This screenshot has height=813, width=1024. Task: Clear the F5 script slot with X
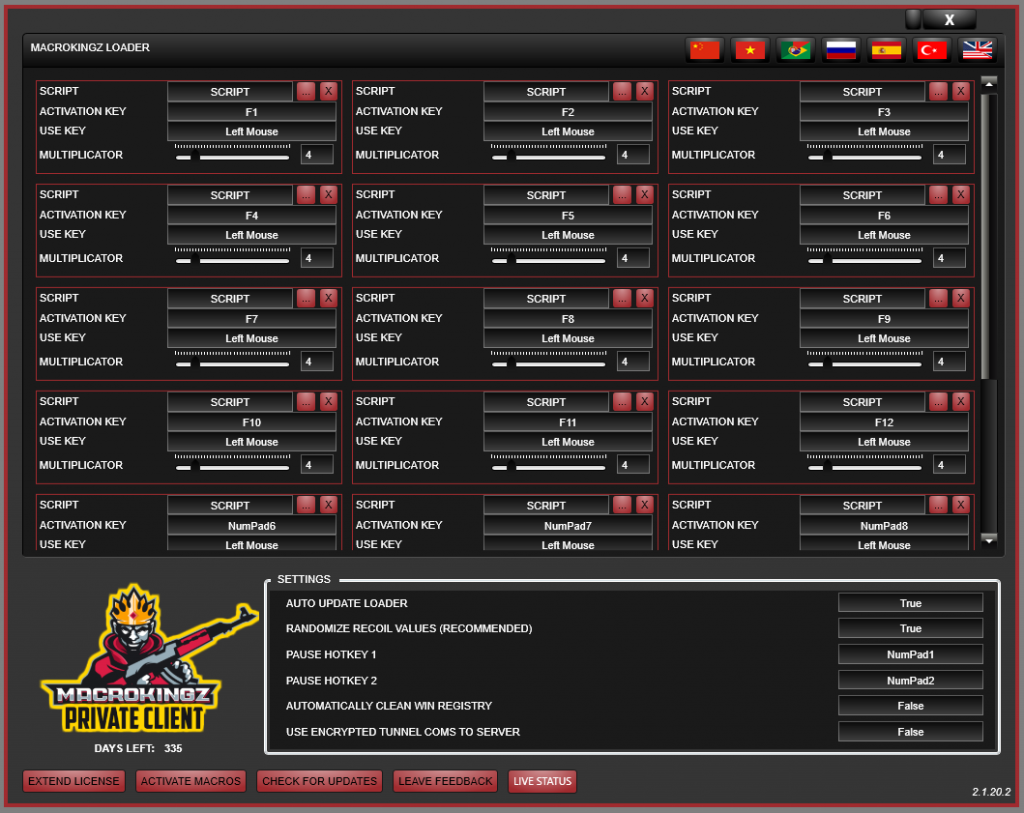(645, 195)
